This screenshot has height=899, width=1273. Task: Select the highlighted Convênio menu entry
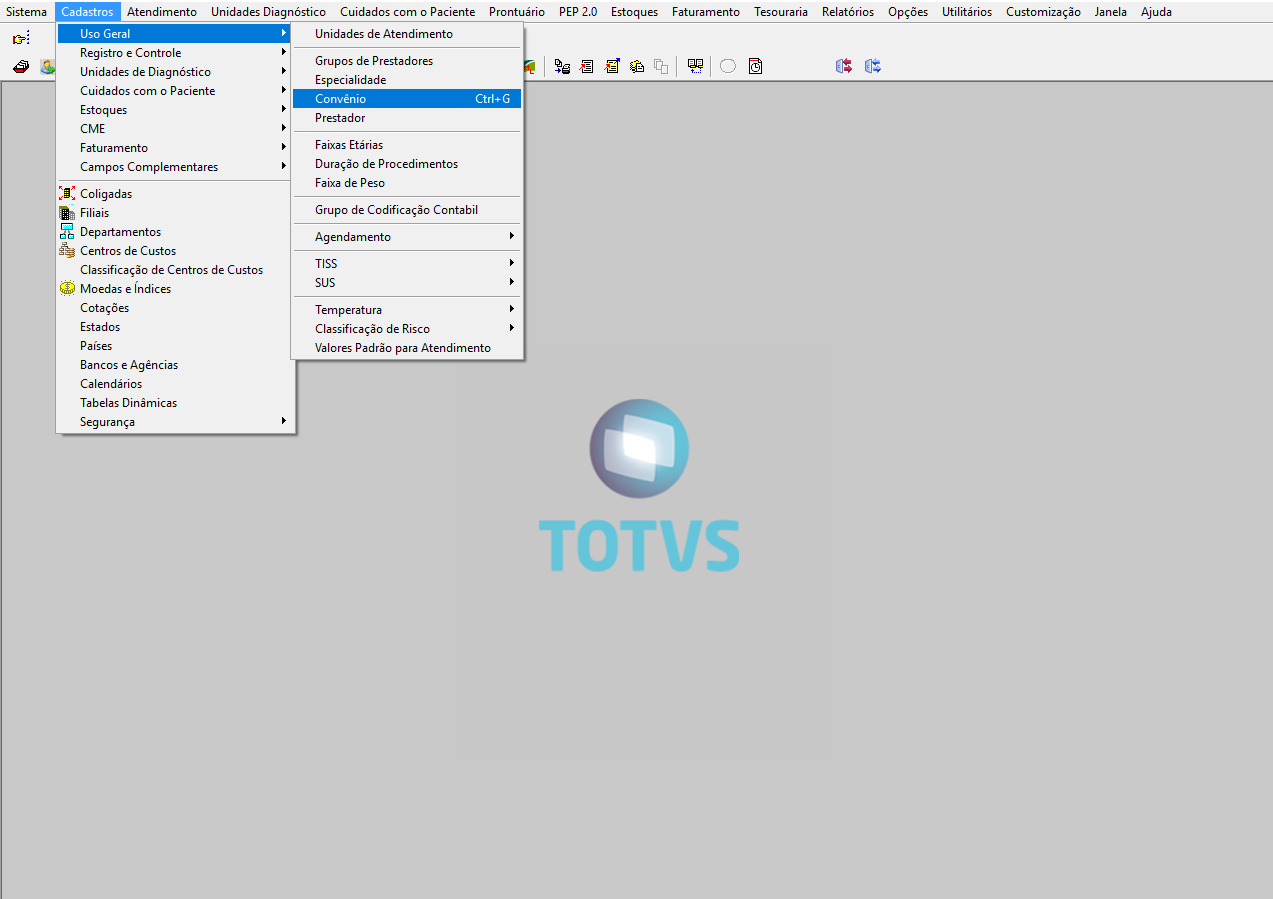point(407,99)
